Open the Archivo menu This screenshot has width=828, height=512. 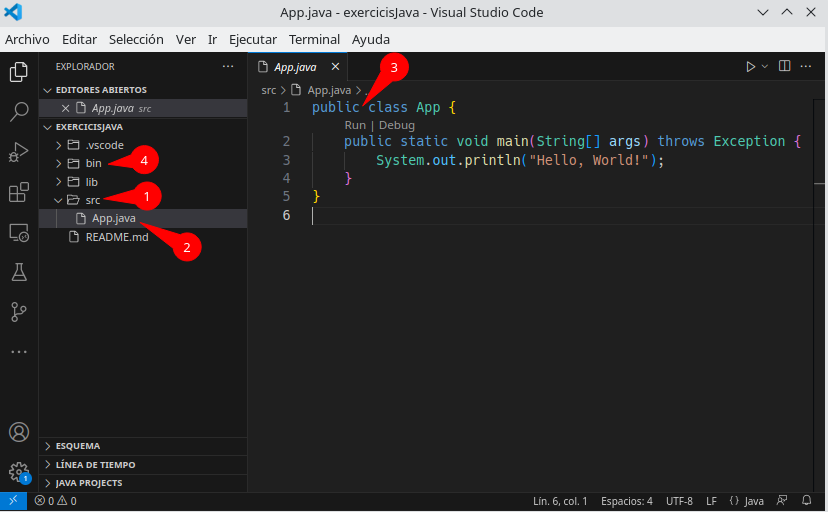[x=27, y=40]
